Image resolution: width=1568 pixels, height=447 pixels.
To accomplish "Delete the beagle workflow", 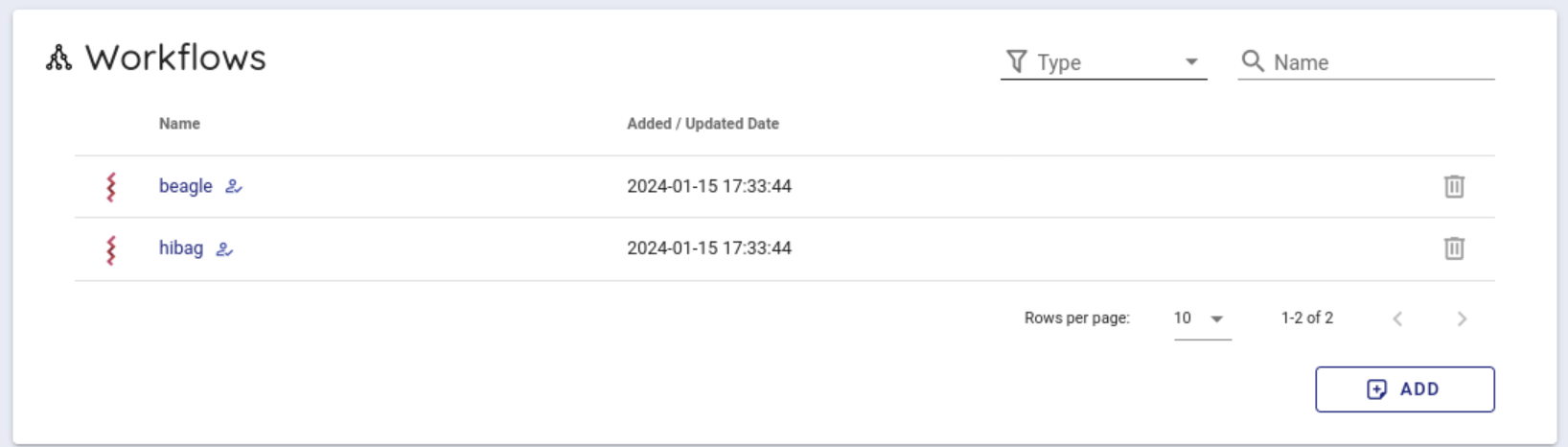I will click(1453, 186).
